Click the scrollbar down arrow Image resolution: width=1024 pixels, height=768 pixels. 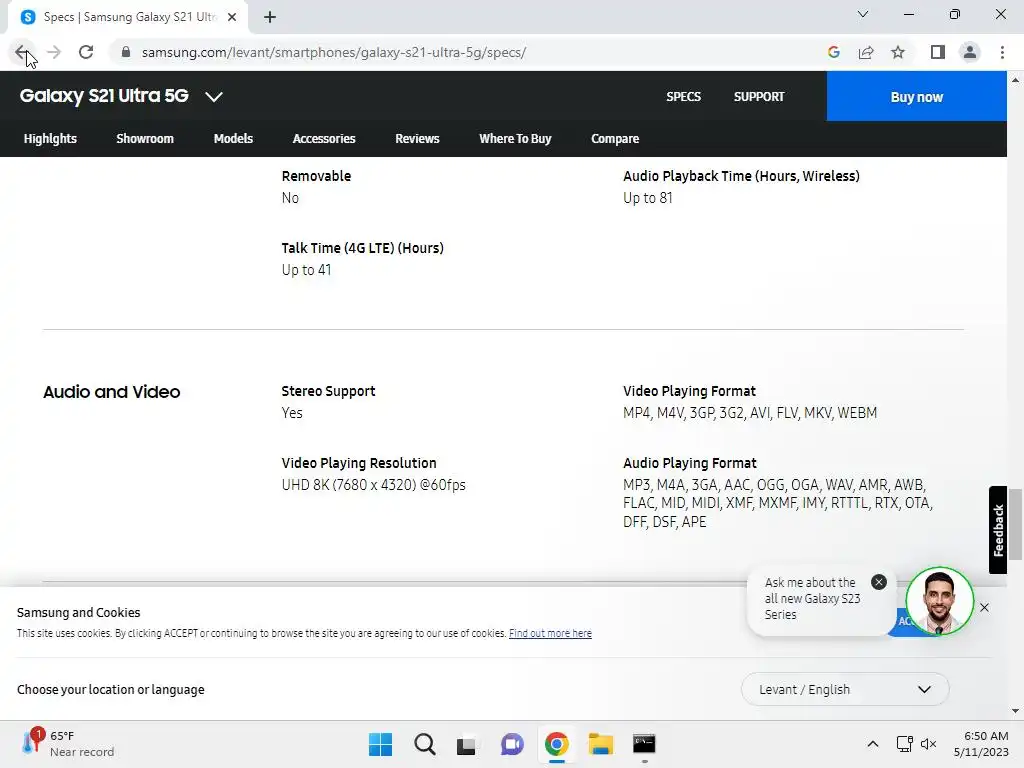point(1015,711)
